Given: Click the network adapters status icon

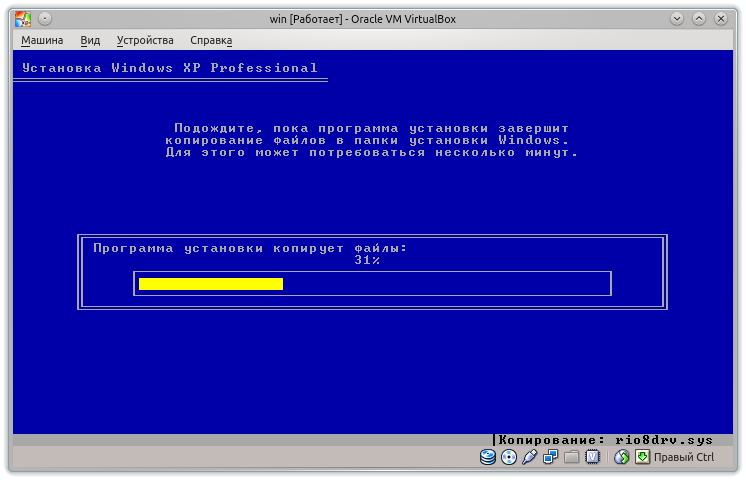Looking at the screenshot, I should click(x=550, y=457).
